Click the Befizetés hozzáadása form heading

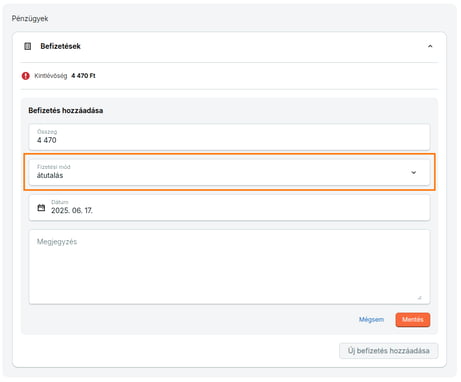(66, 110)
